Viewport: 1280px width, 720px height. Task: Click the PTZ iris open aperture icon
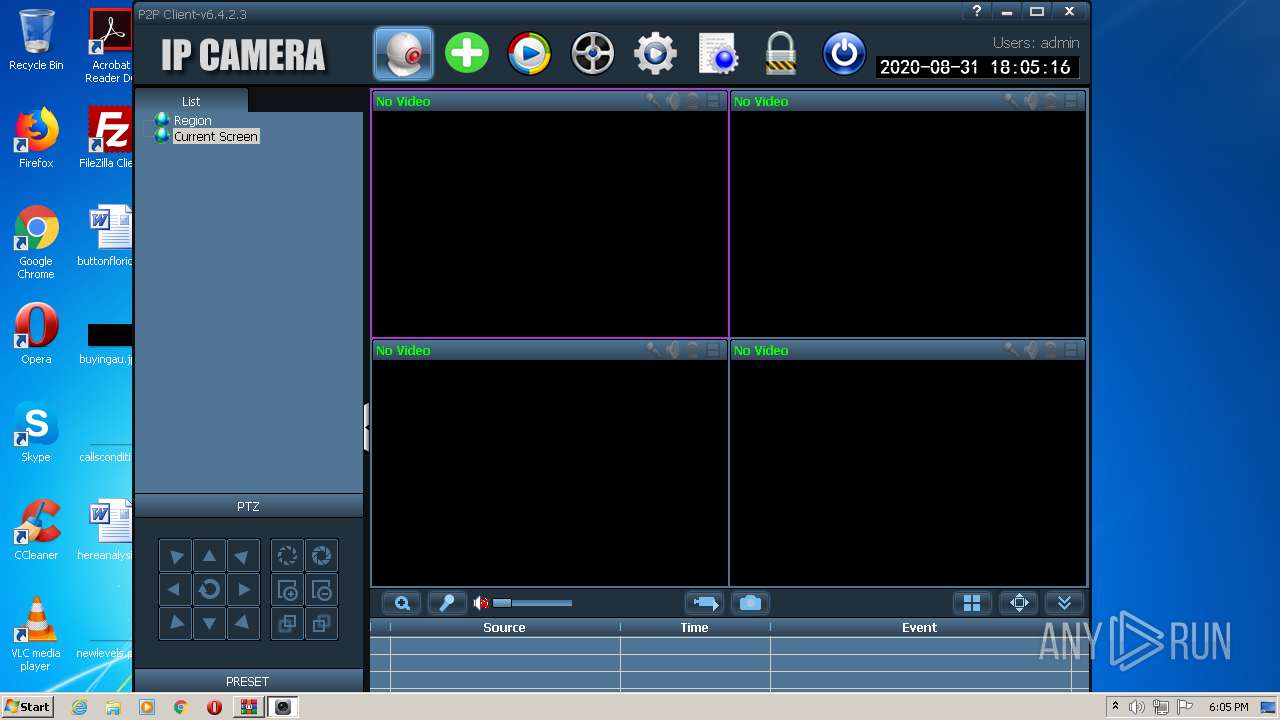click(321, 556)
